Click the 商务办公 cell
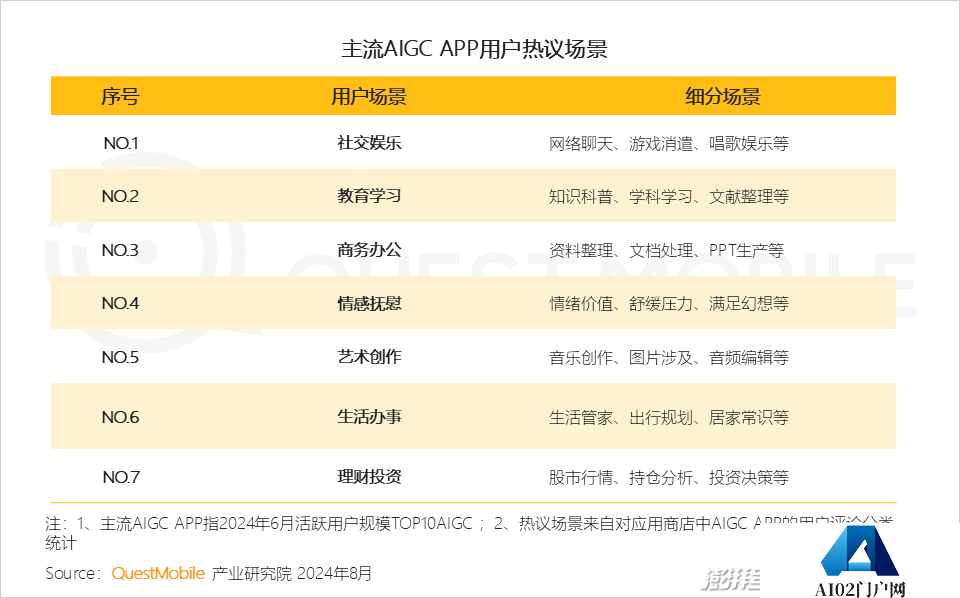Image resolution: width=960 pixels, height=598 pixels. 369,250
